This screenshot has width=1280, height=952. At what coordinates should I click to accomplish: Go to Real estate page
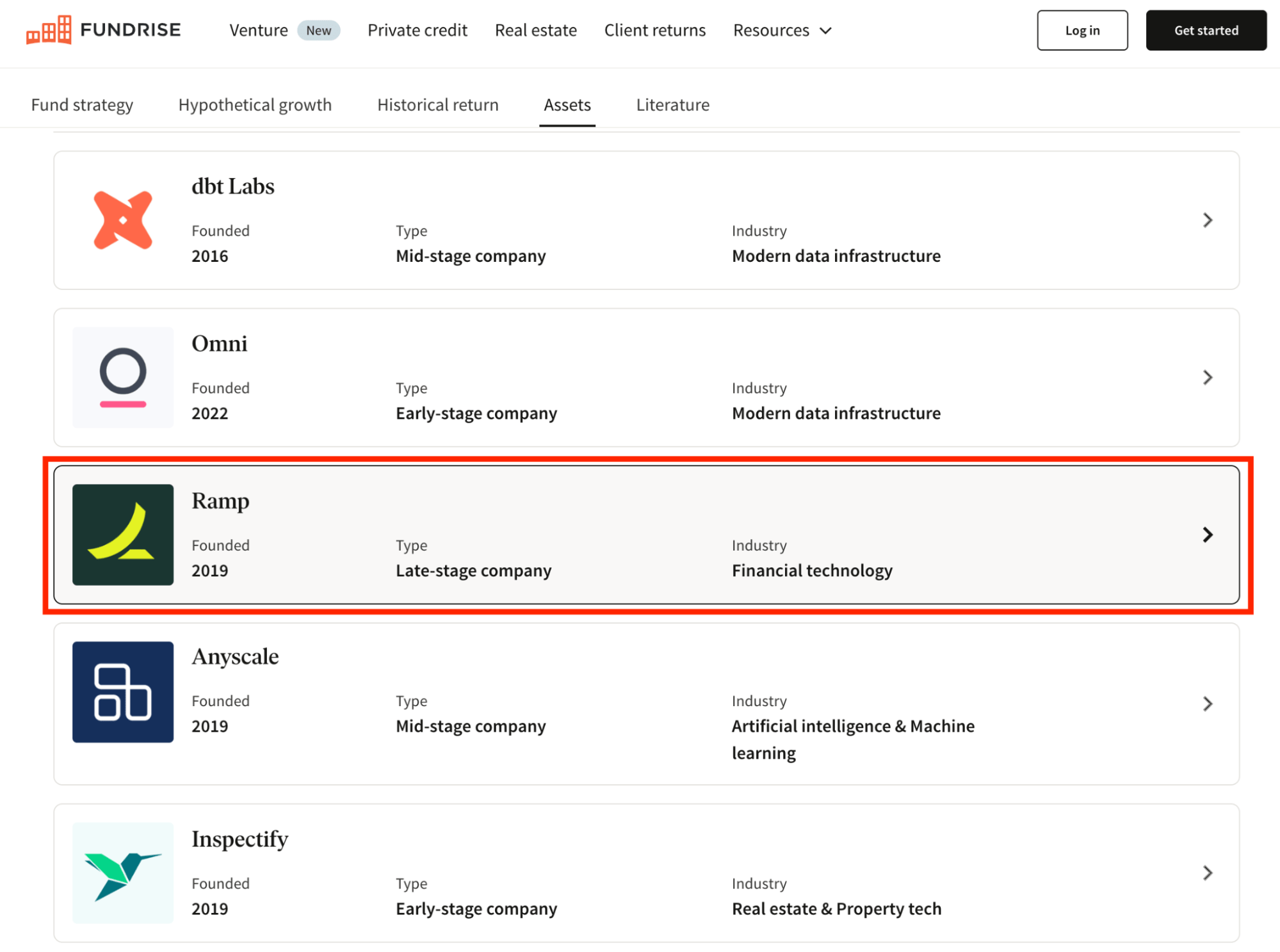click(x=536, y=30)
